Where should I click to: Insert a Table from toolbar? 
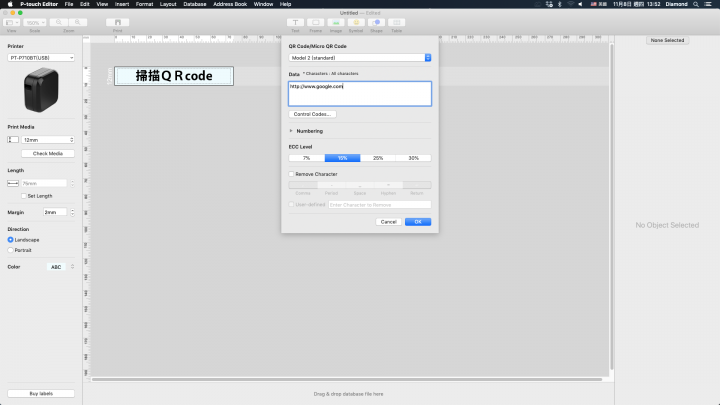396,22
